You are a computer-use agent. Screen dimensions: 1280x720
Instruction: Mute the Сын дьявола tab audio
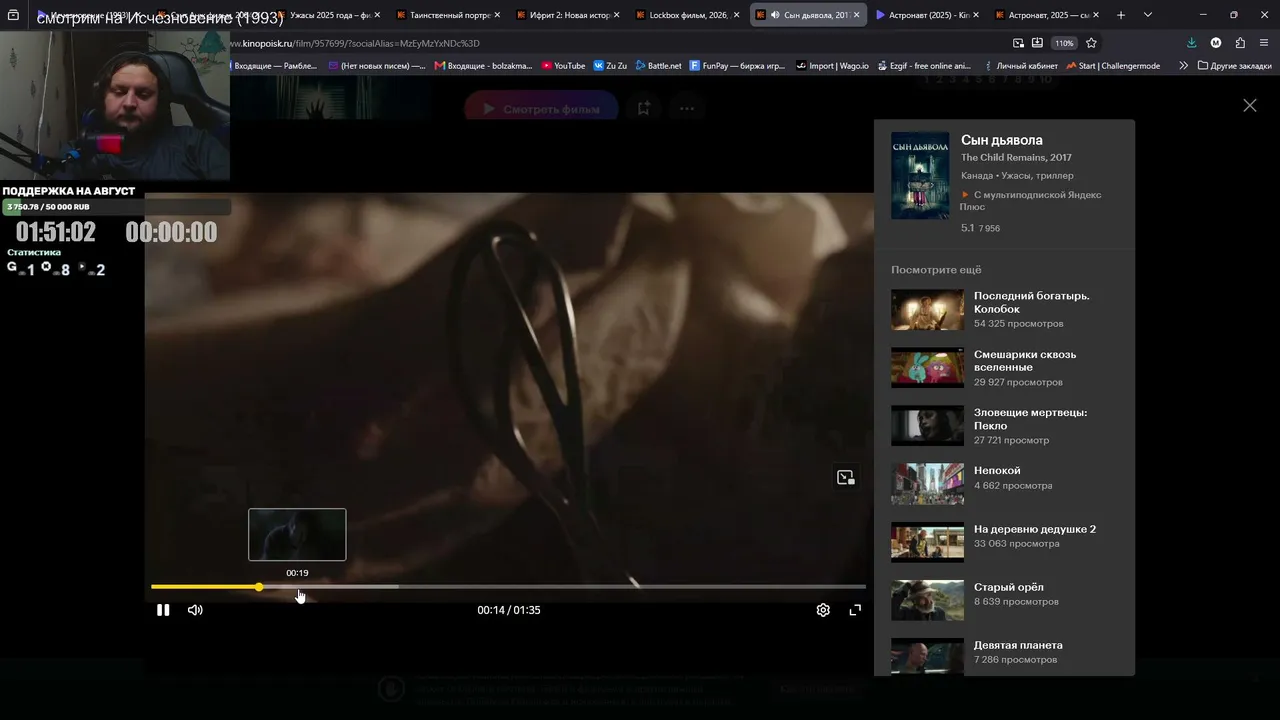tap(775, 15)
